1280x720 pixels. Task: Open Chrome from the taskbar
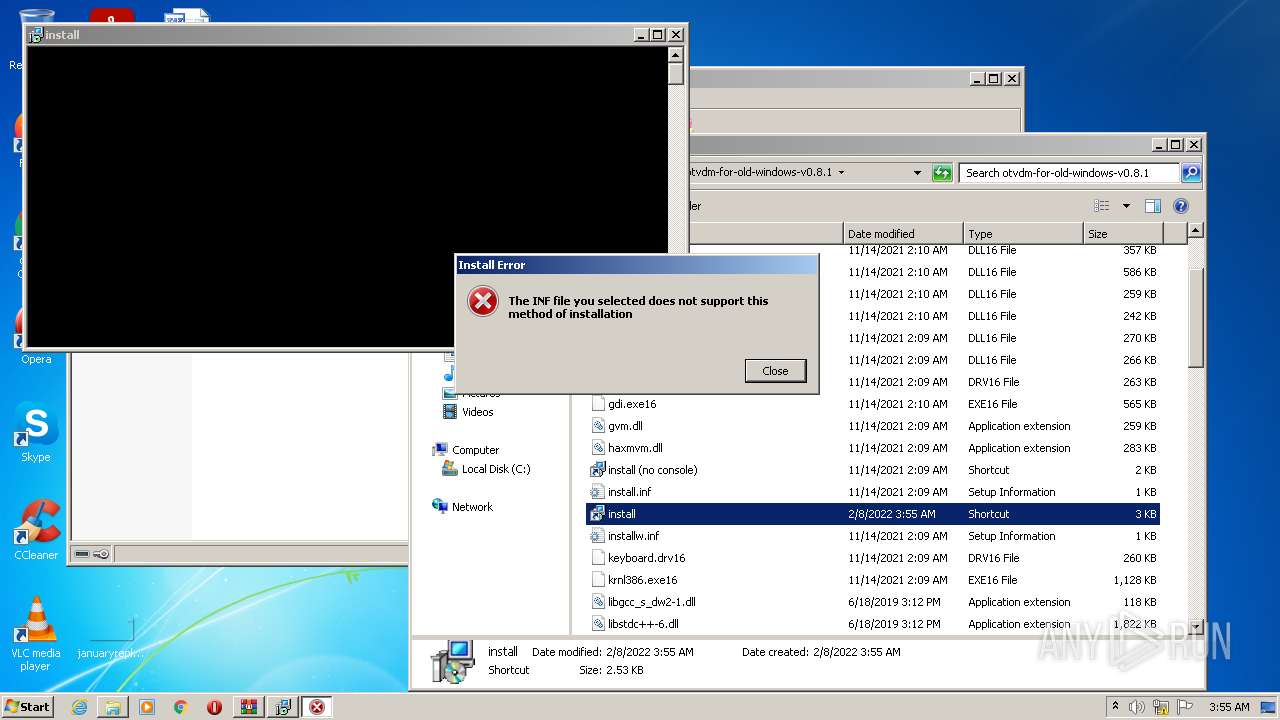click(181, 707)
